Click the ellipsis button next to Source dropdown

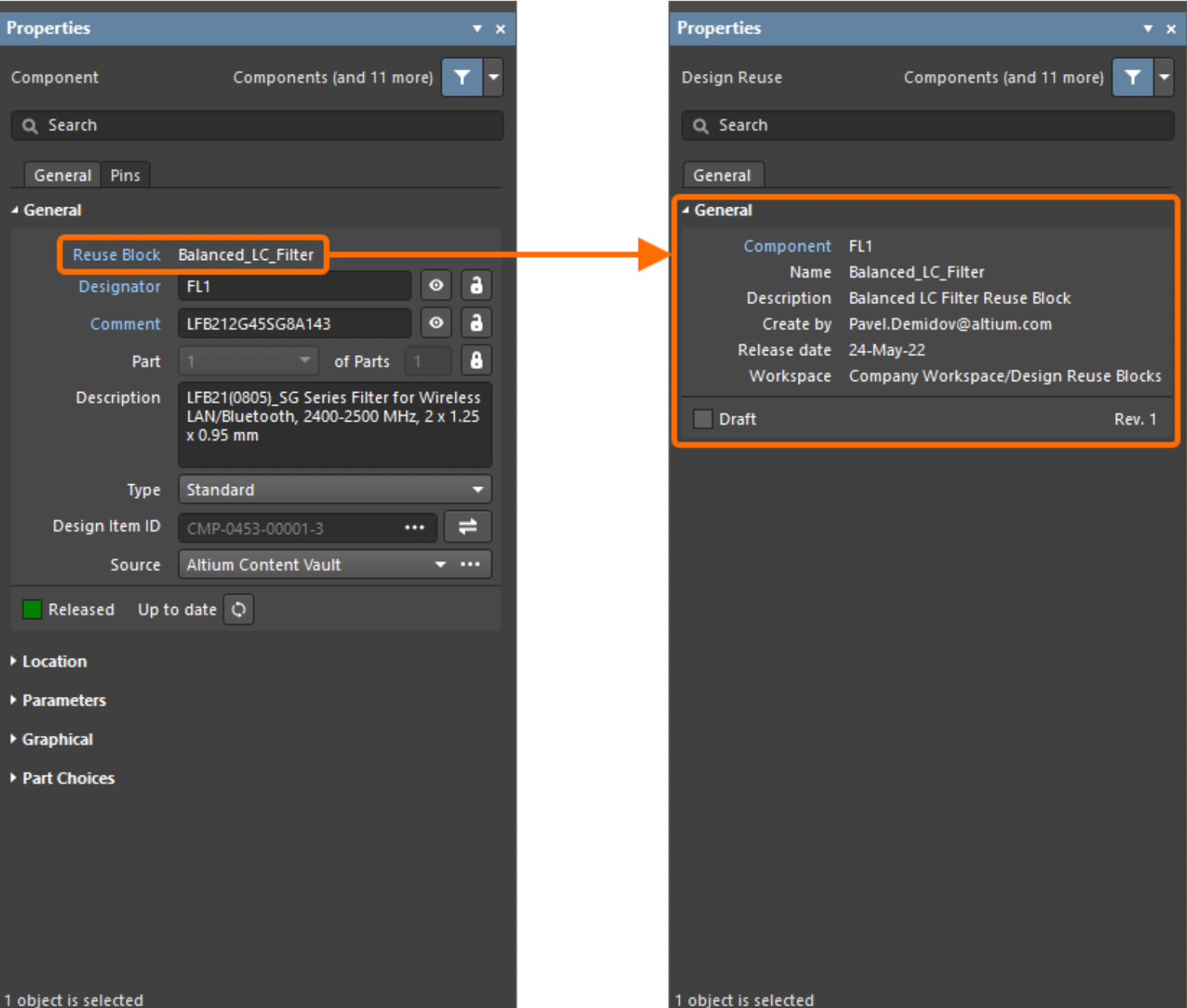coord(471,564)
